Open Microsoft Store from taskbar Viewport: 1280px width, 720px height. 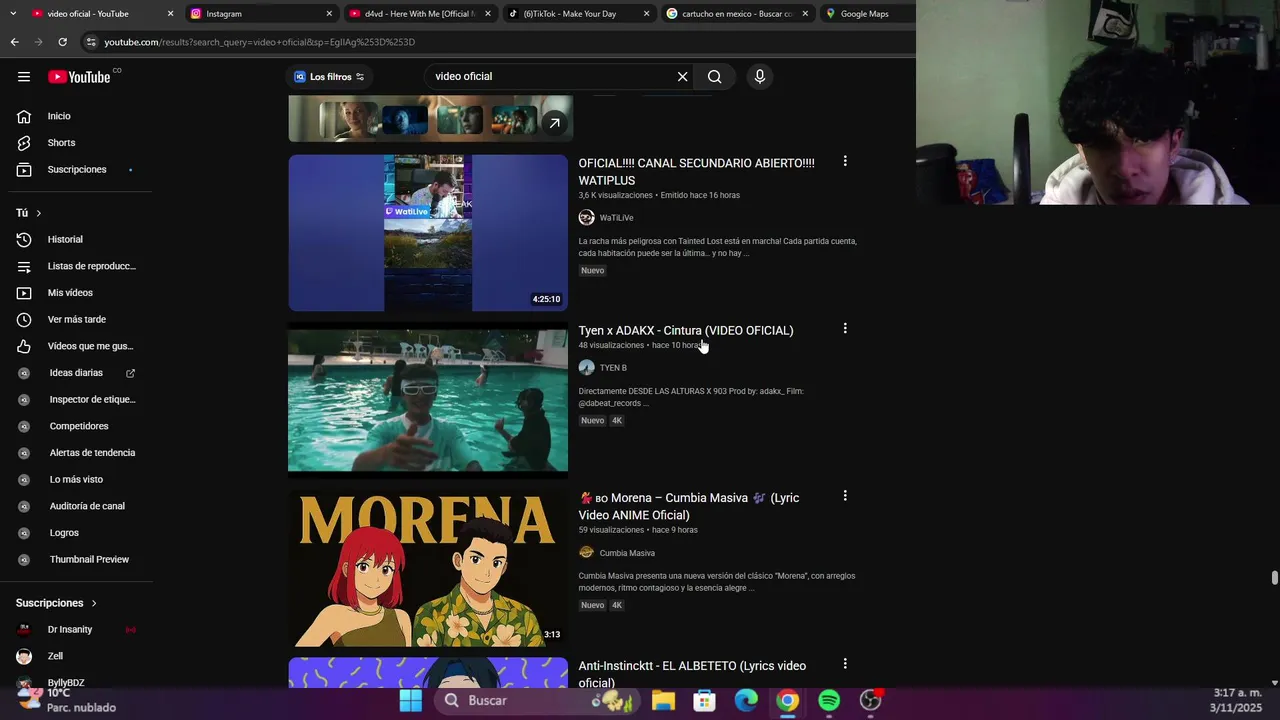[x=705, y=701]
